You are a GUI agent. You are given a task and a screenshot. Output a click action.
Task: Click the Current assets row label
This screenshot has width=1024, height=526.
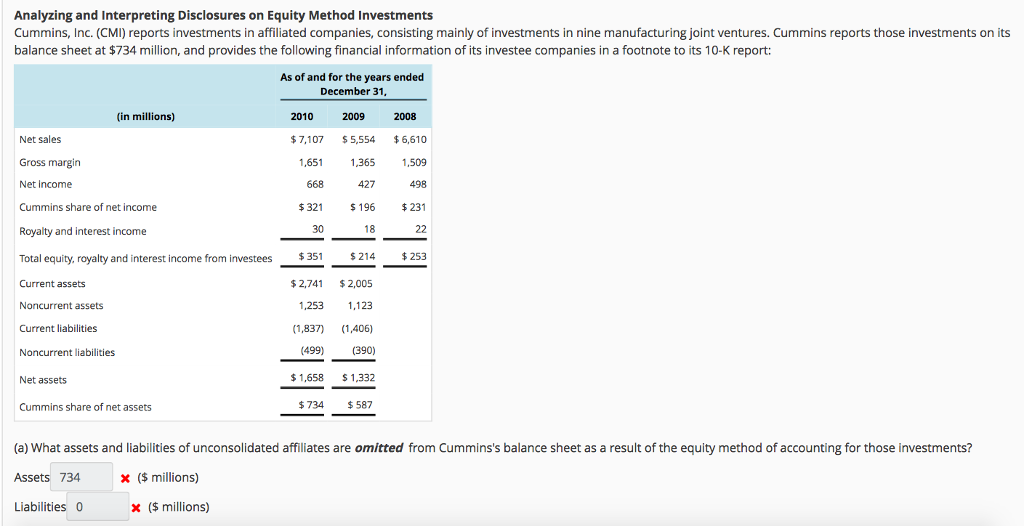(x=52, y=284)
